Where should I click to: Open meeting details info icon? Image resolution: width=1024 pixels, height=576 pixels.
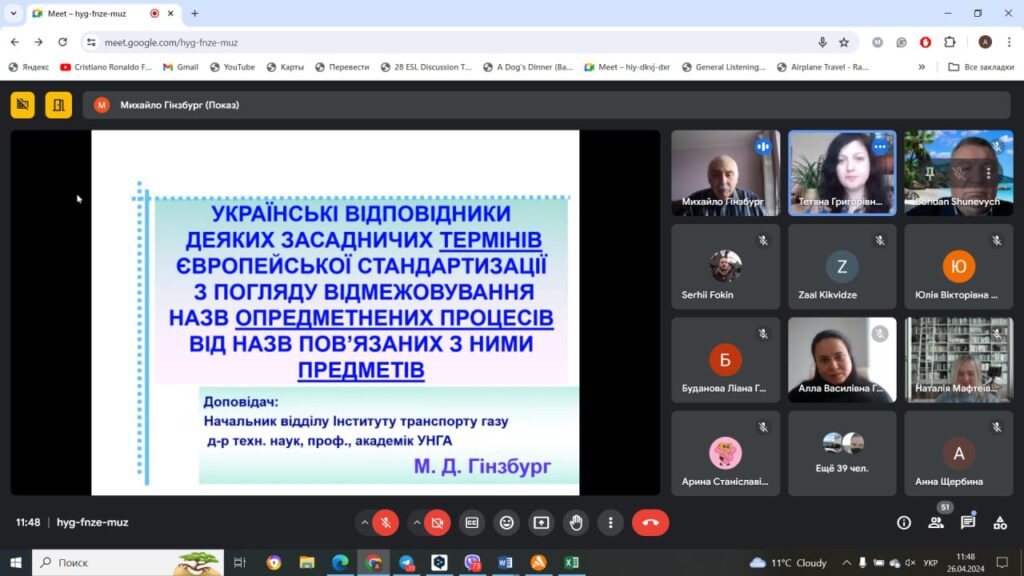coord(904,522)
